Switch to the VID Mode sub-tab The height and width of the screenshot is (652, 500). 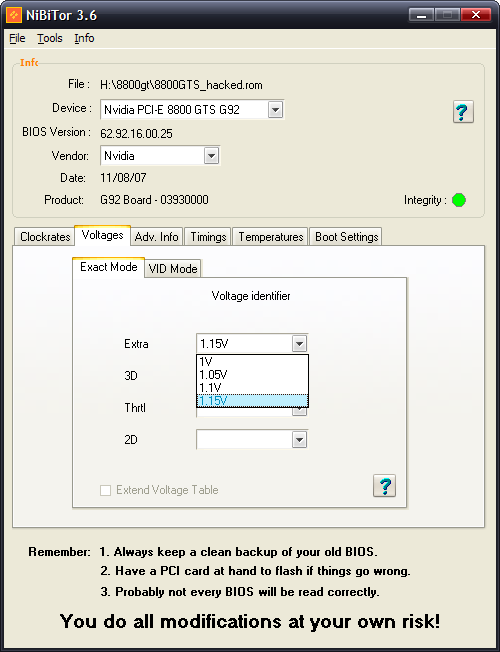pyautogui.click(x=173, y=269)
